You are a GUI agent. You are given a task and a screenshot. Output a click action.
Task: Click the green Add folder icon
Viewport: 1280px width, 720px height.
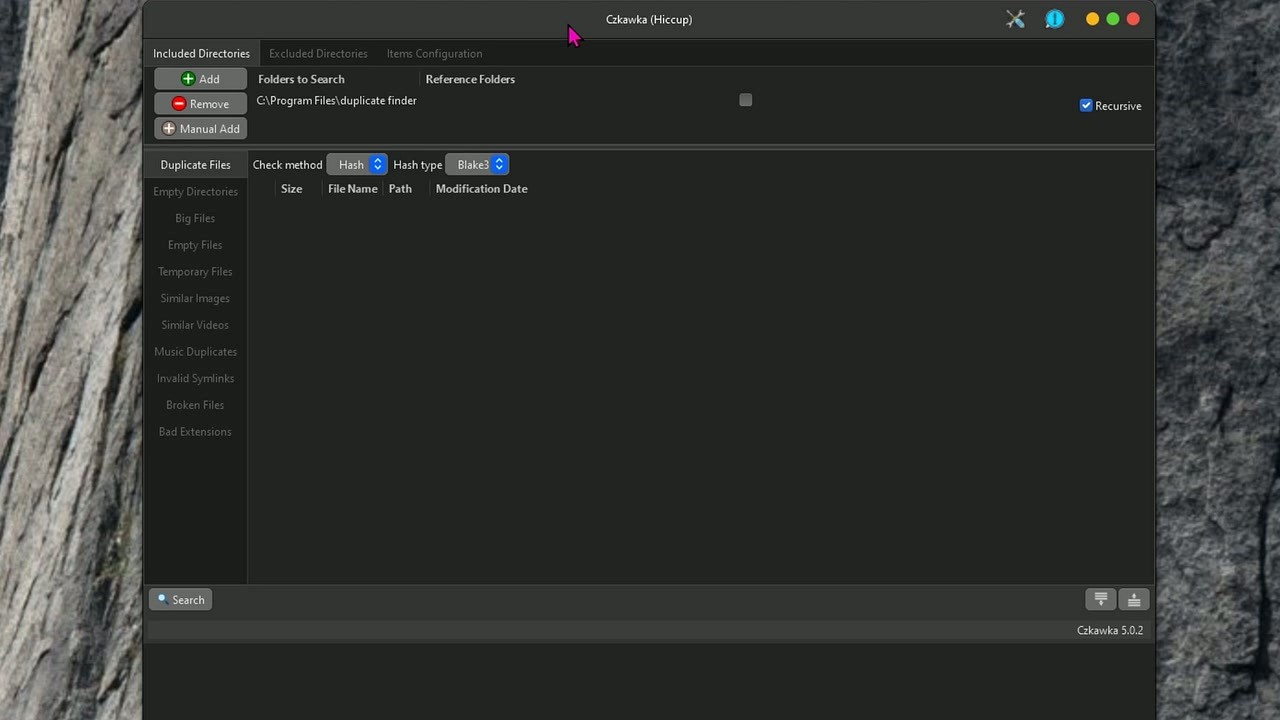(x=188, y=79)
